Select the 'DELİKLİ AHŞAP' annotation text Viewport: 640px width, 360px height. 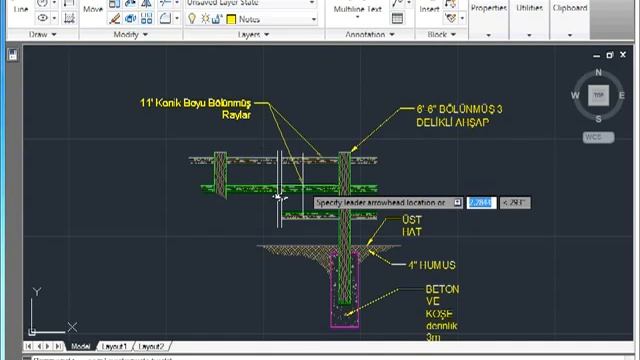click(x=453, y=122)
